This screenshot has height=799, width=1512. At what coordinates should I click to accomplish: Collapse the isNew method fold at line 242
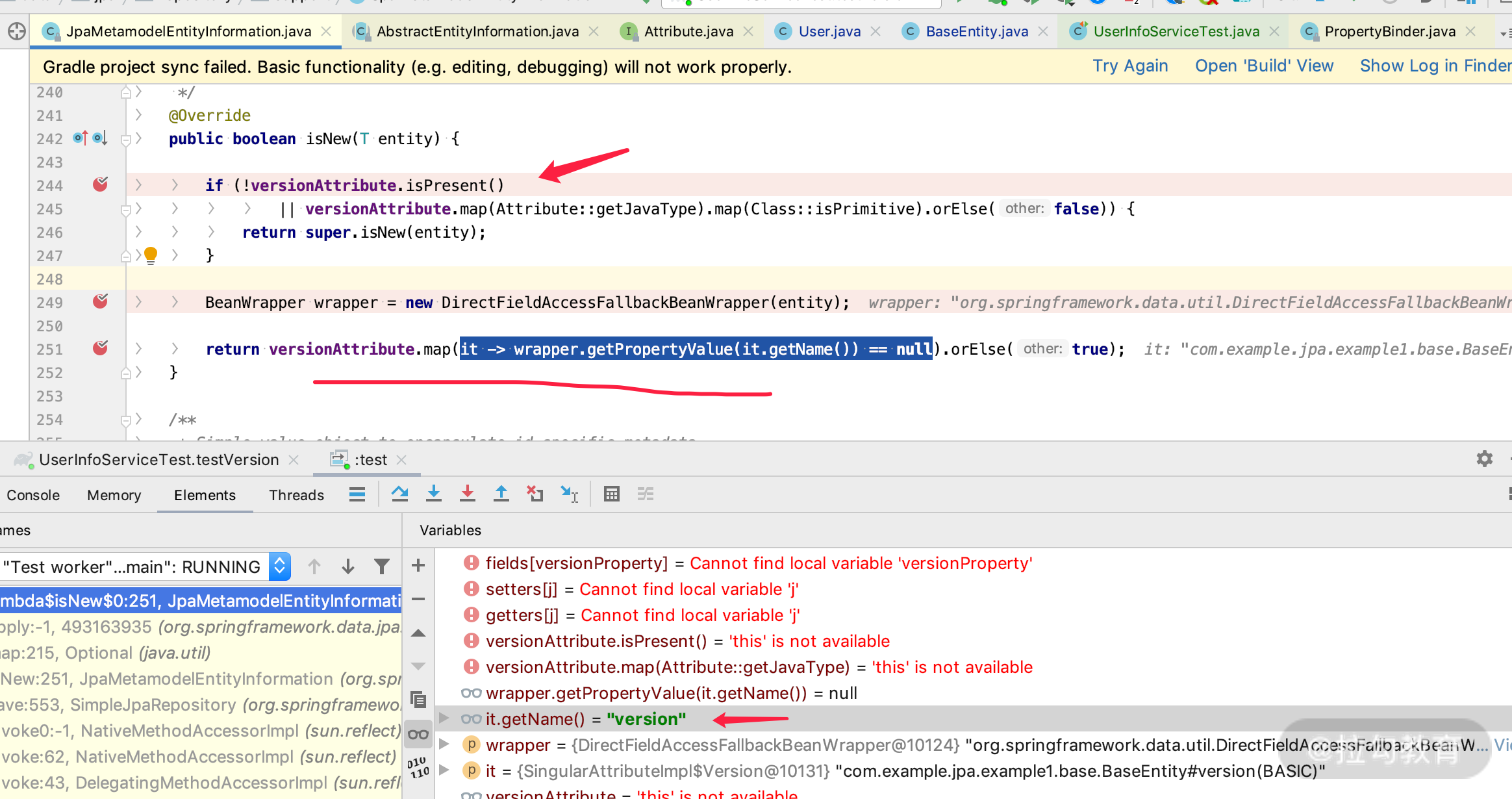pos(126,139)
